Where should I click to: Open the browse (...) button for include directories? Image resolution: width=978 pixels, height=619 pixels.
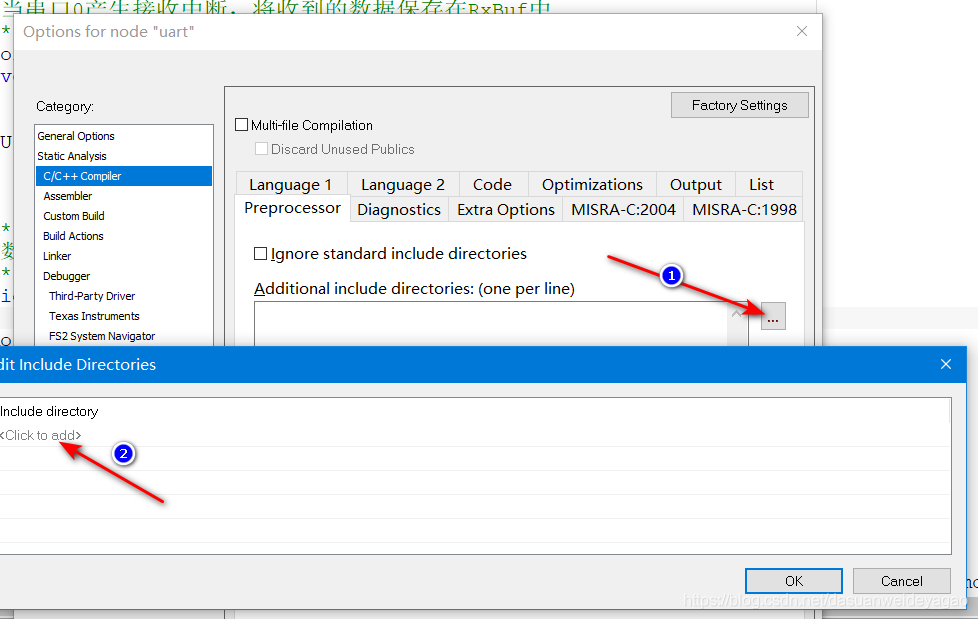(773, 316)
